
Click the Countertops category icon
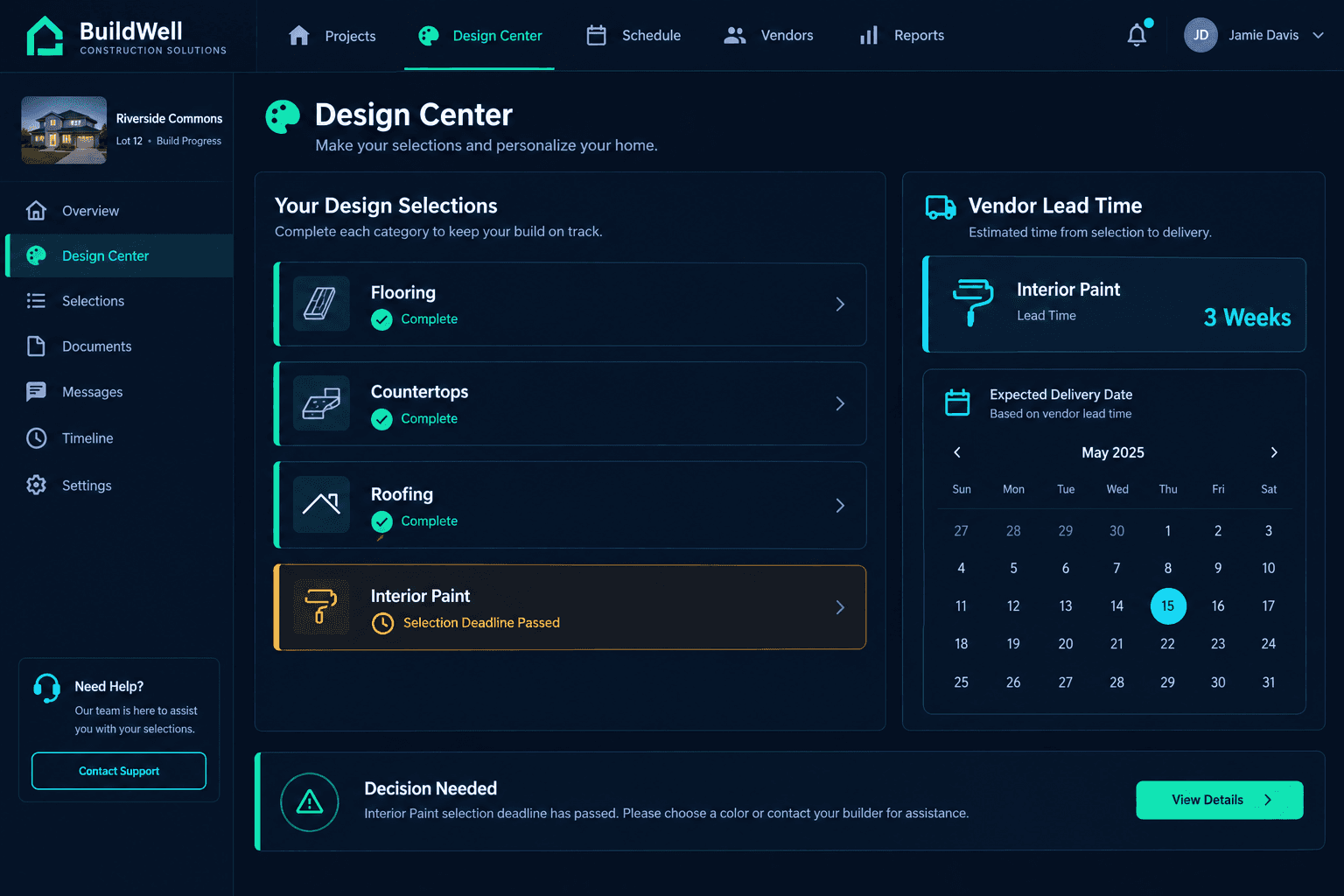(321, 403)
